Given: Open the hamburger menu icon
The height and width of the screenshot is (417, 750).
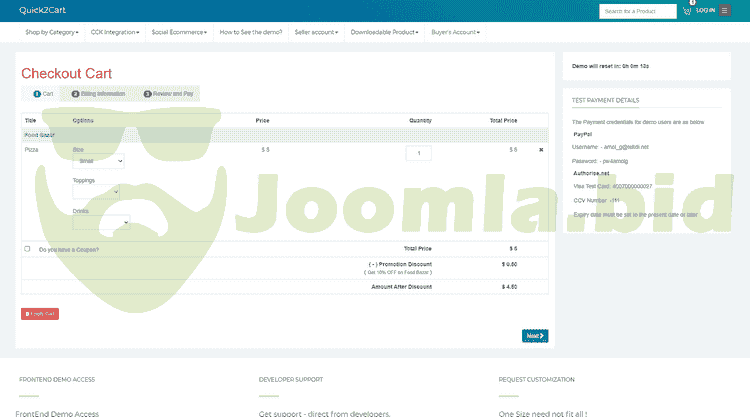Looking at the screenshot, I should [x=725, y=11].
